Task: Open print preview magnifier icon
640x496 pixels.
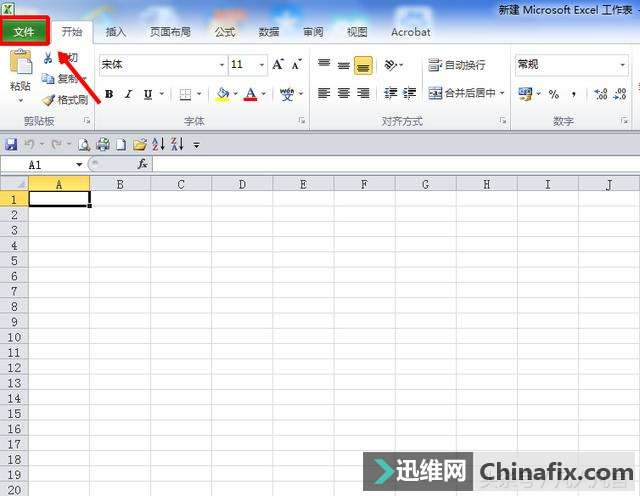Action: [x=84, y=144]
